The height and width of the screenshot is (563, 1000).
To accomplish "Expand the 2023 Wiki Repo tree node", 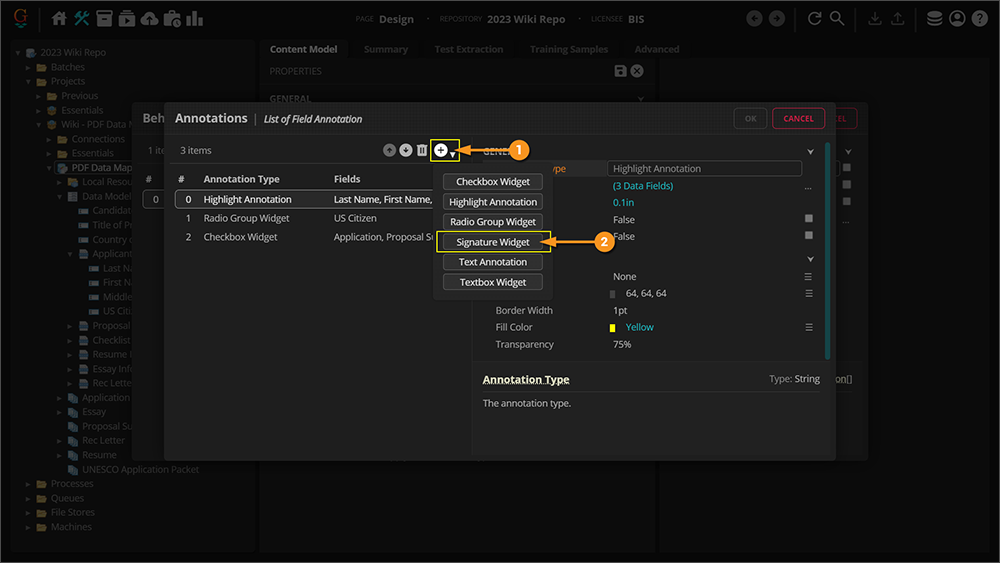I will click(x=18, y=52).
